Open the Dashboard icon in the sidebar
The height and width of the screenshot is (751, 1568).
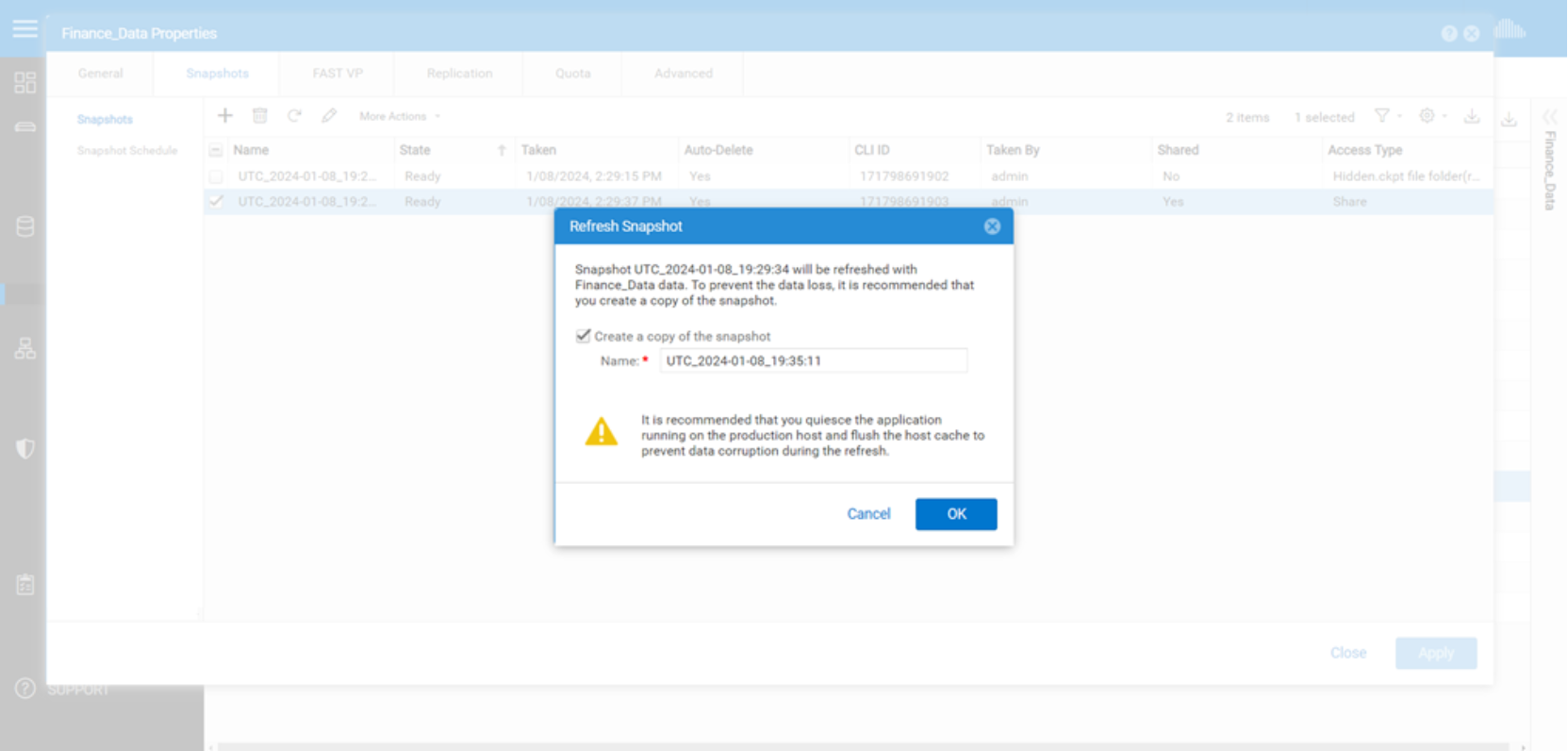point(25,82)
